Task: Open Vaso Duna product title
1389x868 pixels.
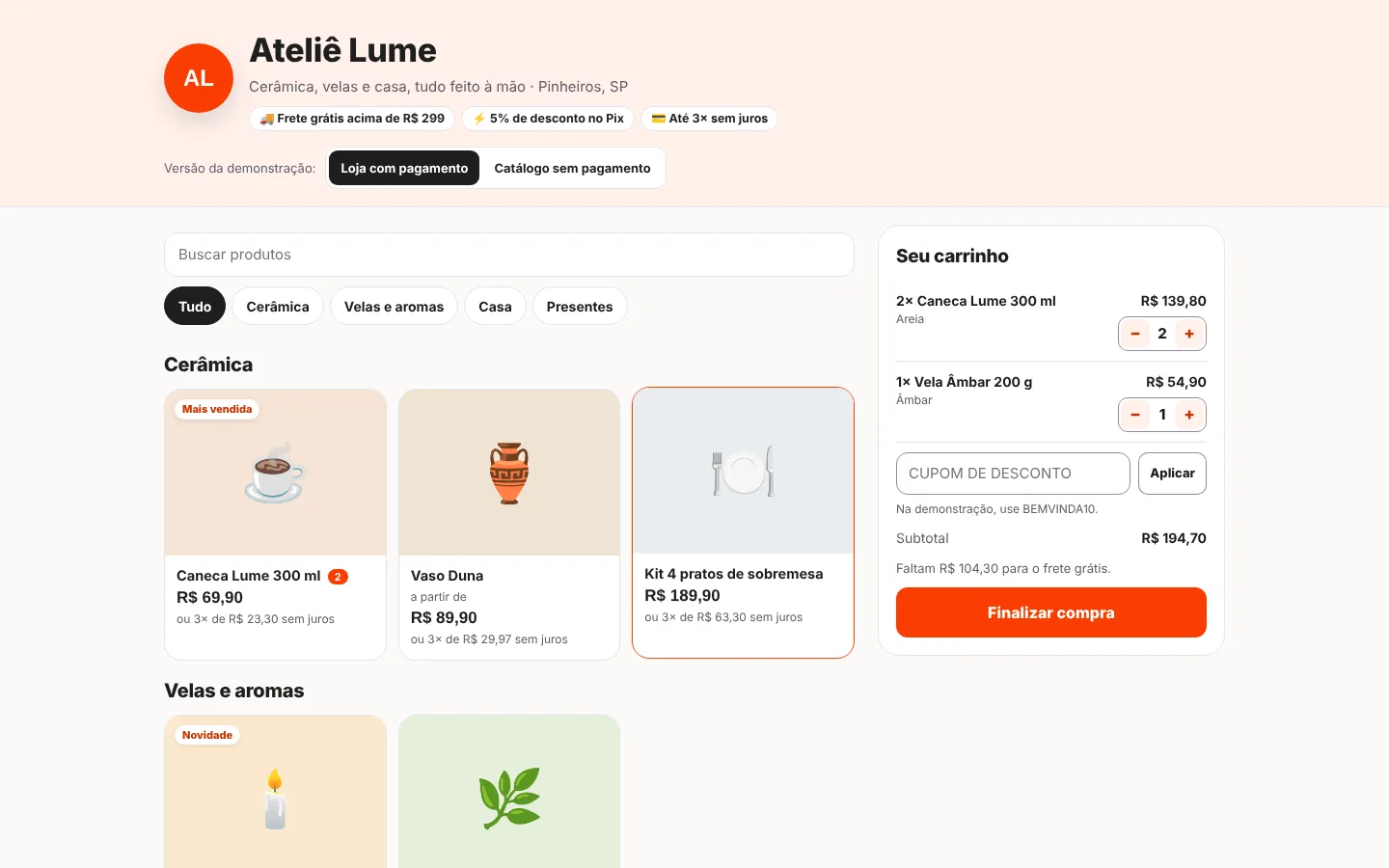Action: pyautogui.click(x=447, y=576)
